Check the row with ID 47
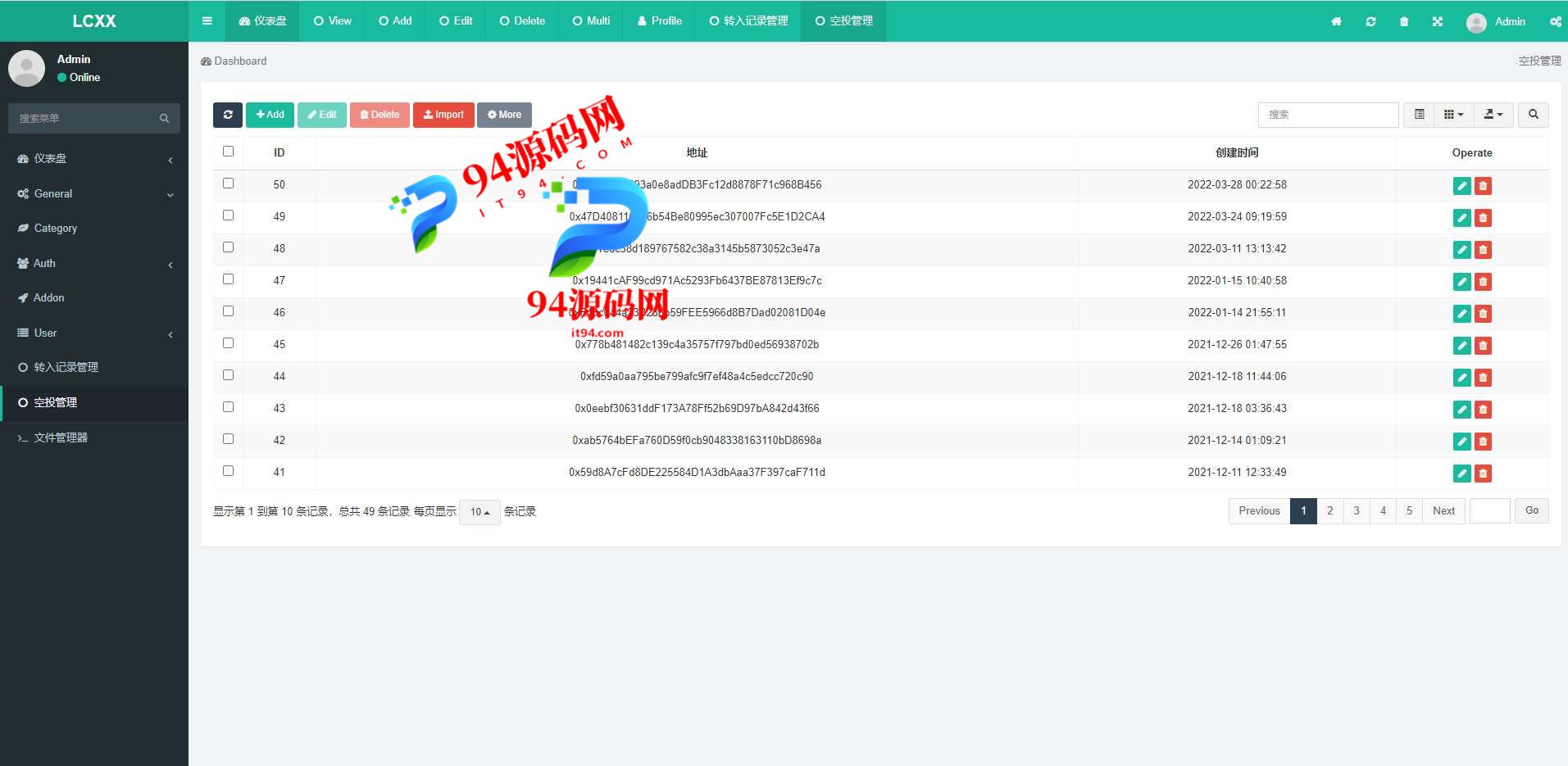 click(x=228, y=279)
